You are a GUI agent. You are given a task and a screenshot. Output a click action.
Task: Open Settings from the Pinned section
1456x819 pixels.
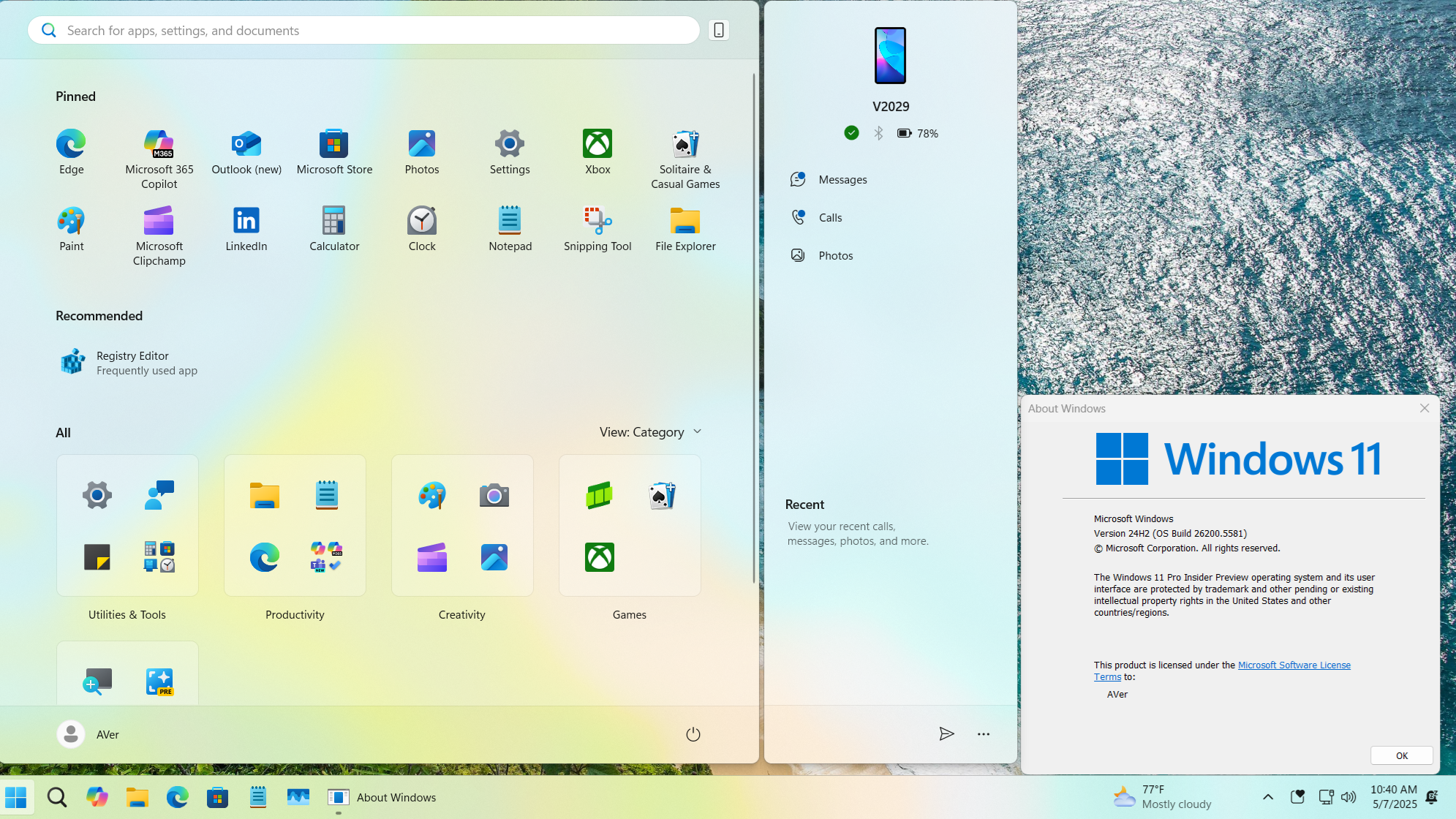[x=510, y=152]
